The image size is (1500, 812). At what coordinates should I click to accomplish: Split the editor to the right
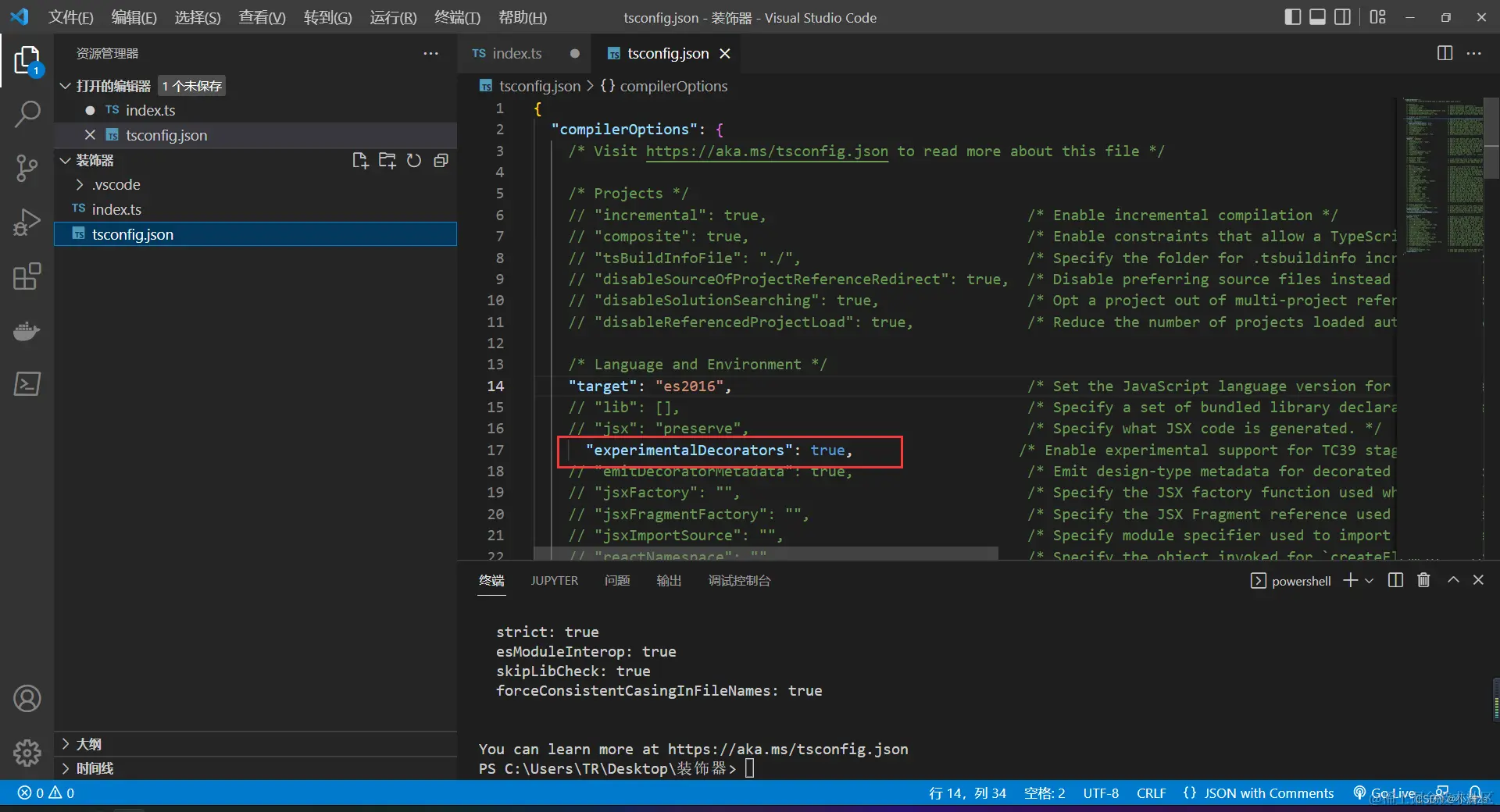[1445, 53]
